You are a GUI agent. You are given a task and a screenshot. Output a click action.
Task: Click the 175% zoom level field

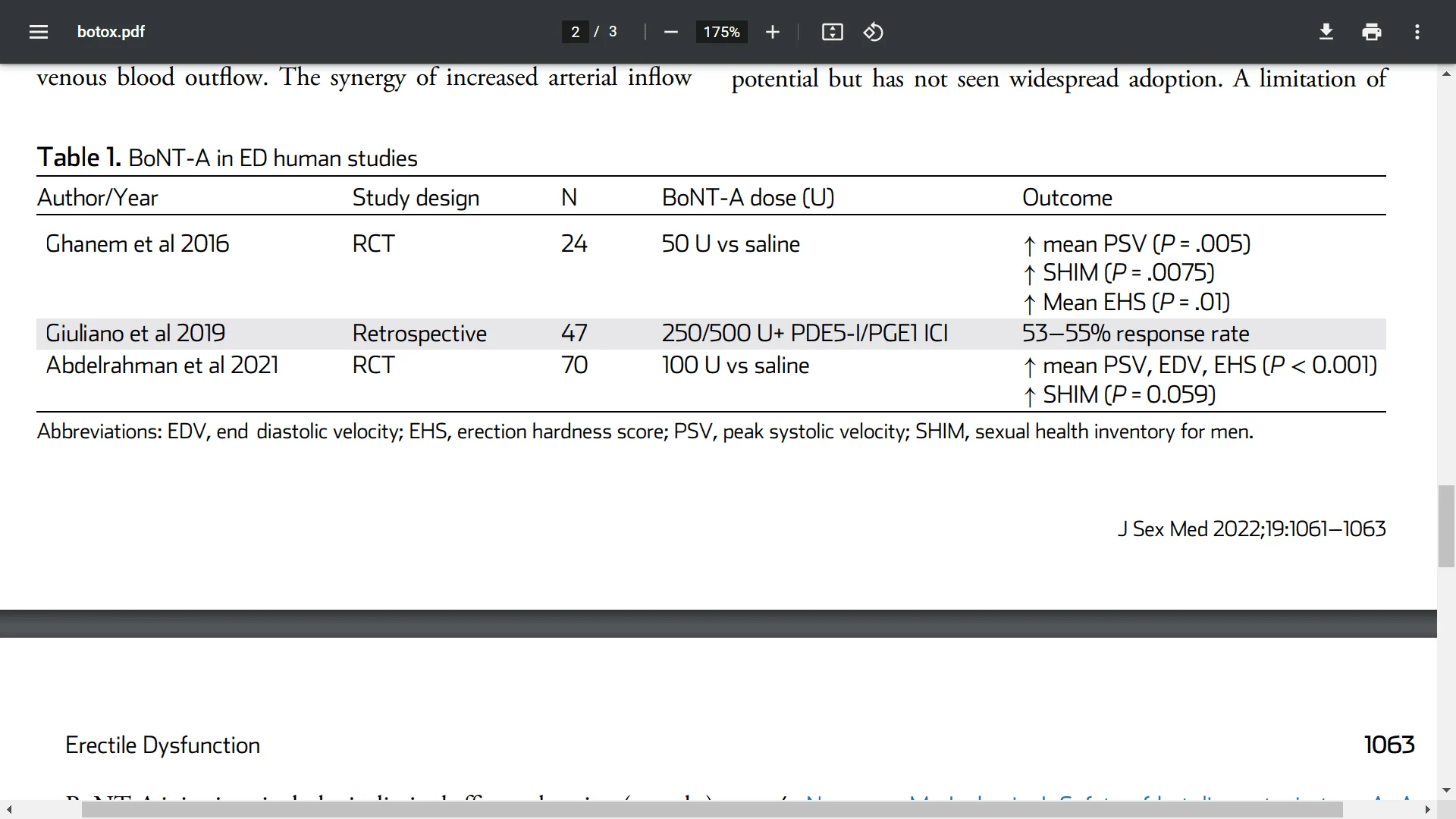[721, 32]
